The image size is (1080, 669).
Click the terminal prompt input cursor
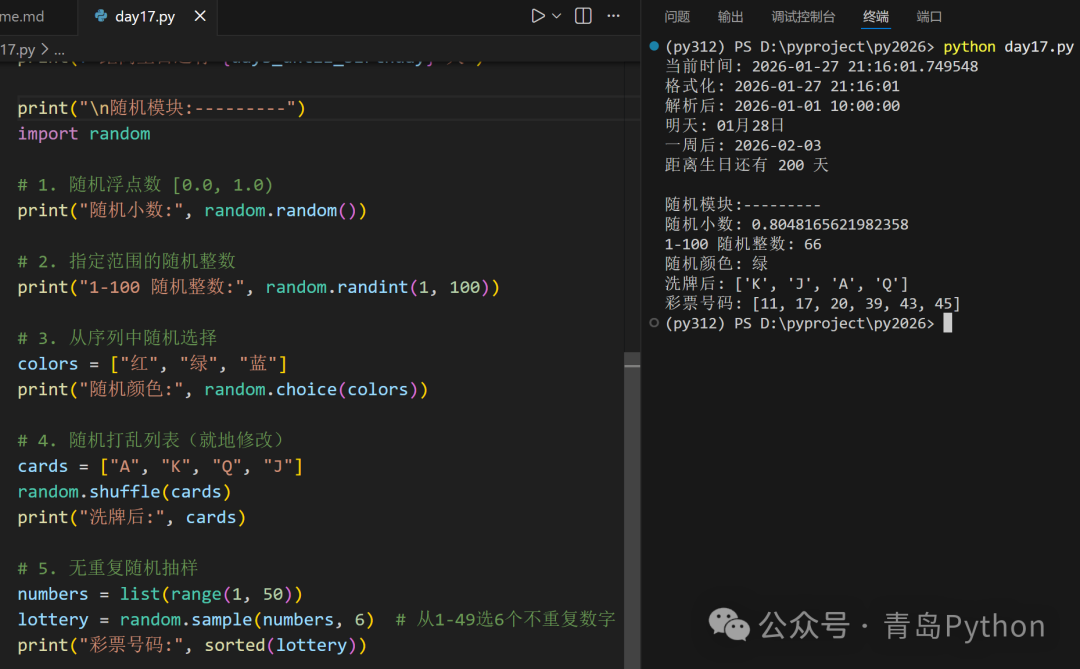[948, 322]
